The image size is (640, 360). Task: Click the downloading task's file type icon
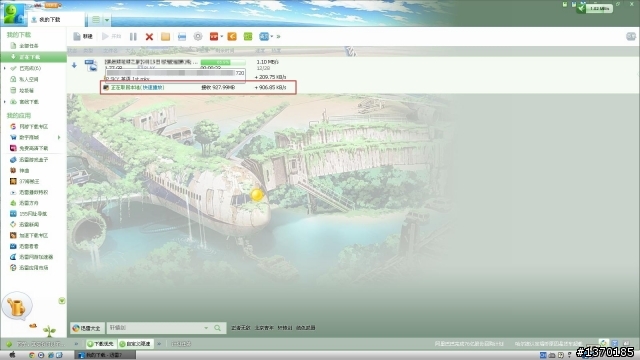(91, 65)
